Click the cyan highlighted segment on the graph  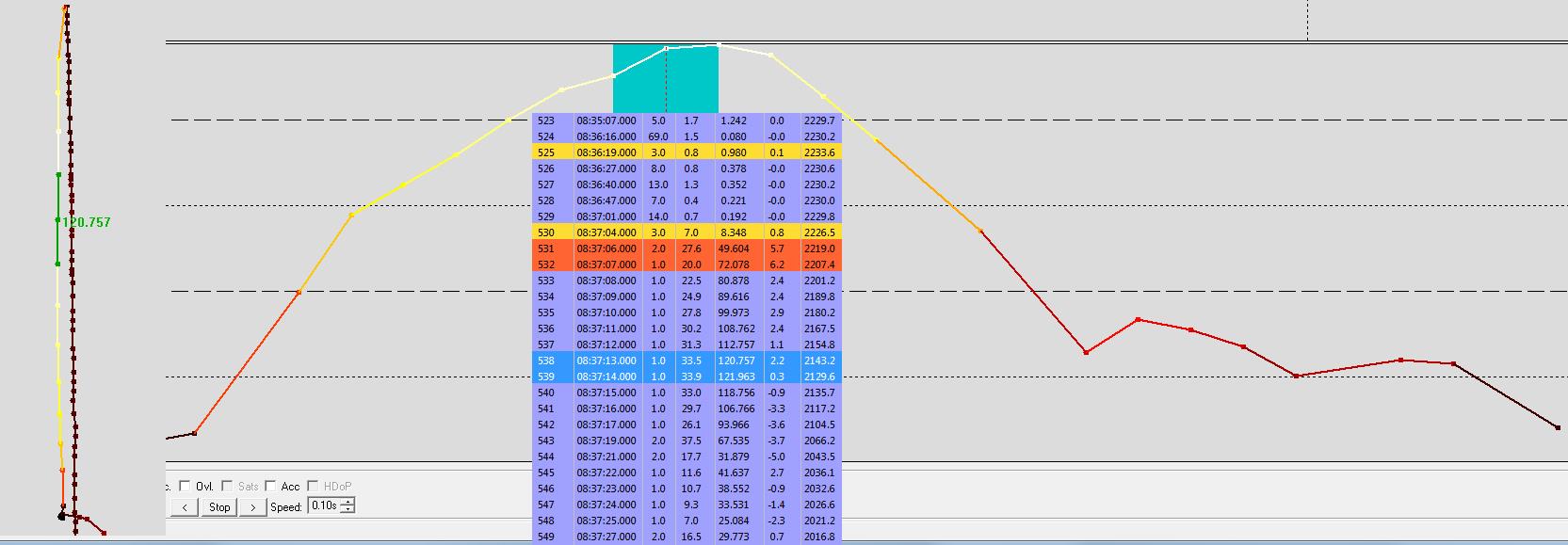(666, 79)
